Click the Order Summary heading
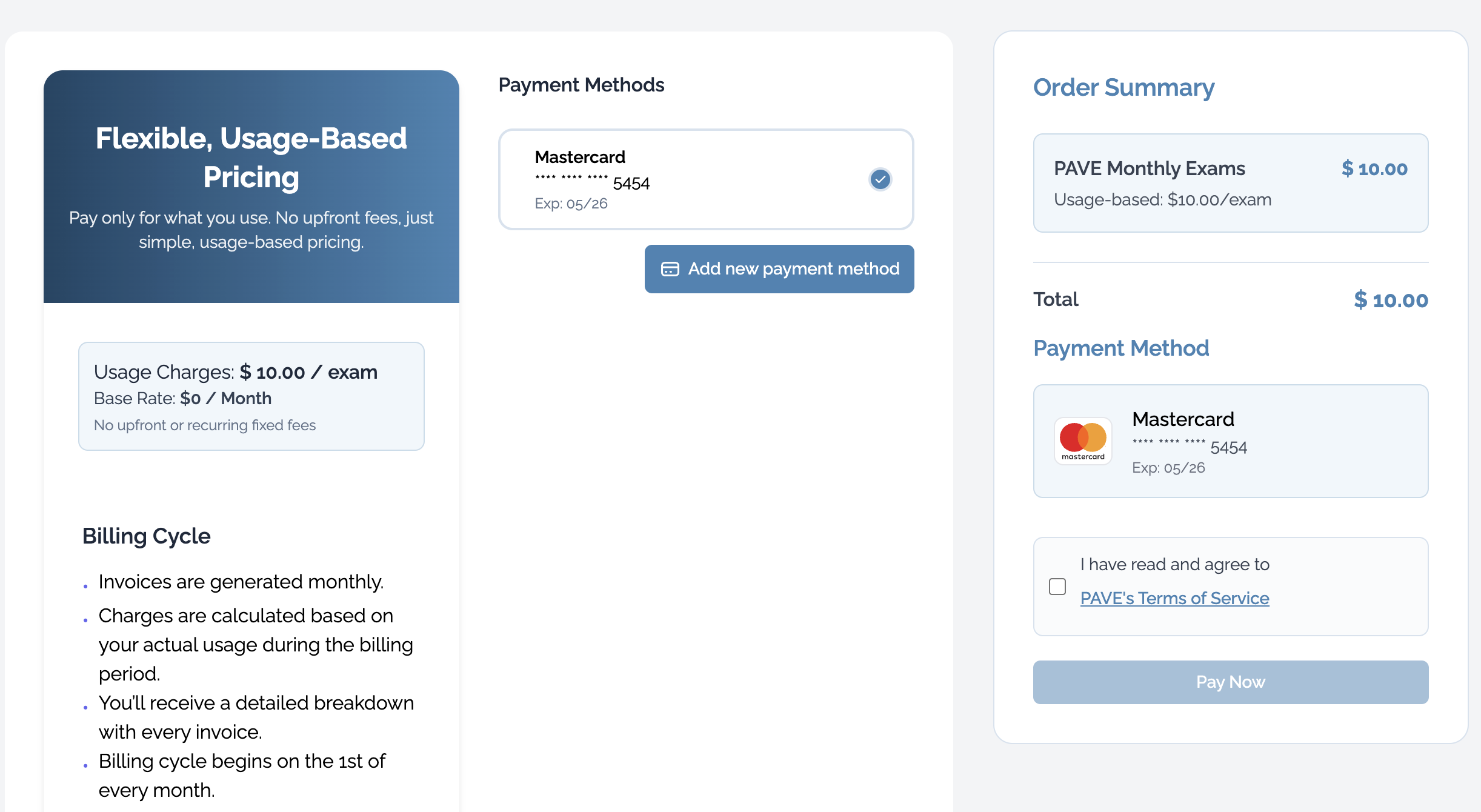The width and height of the screenshot is (1481, 812). (x=1123, y=88)
